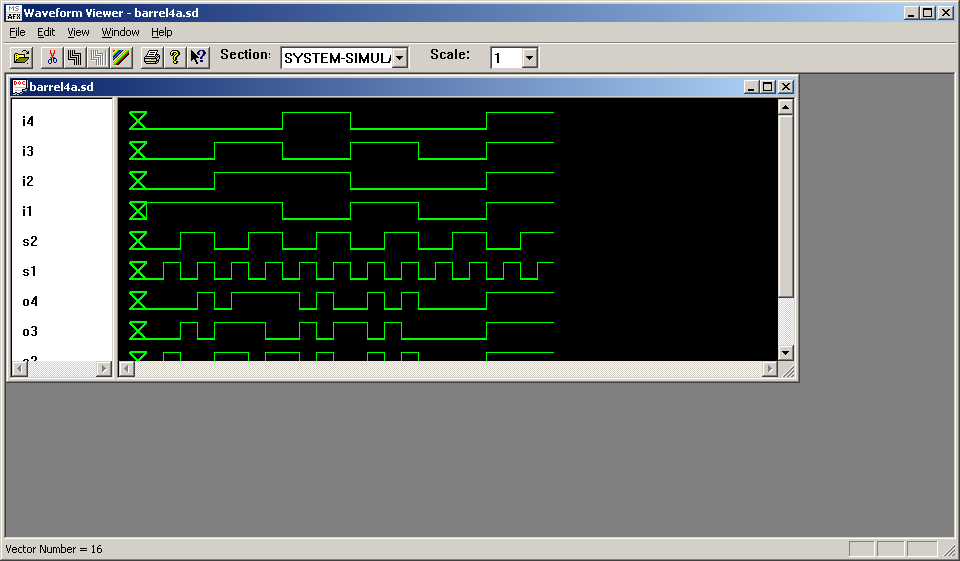Click the waveform vertical scrollbar up arrow
The width and height of the screenshot is (960, 561).
(x=785, y=106)
